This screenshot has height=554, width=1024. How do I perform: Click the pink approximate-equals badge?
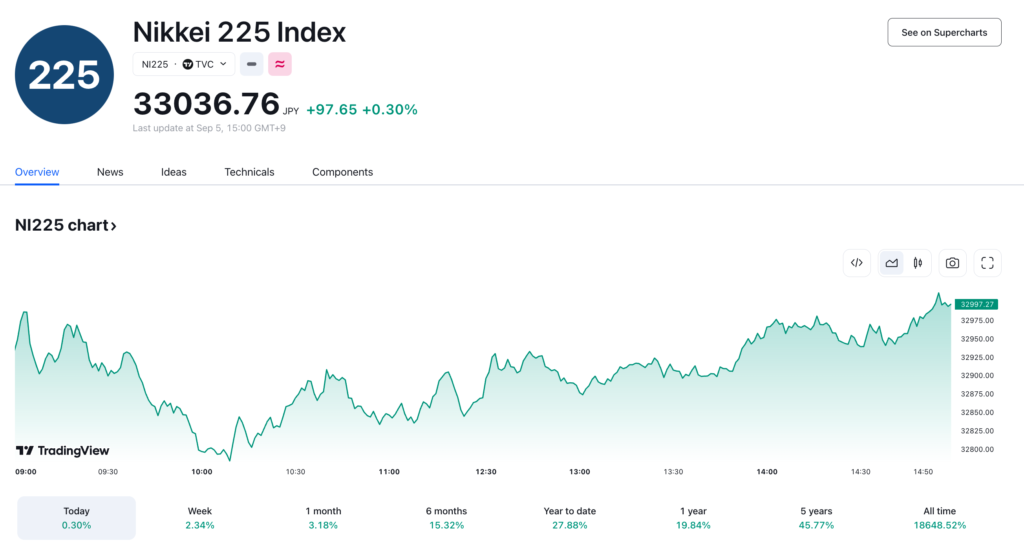[x=280, y=64]
